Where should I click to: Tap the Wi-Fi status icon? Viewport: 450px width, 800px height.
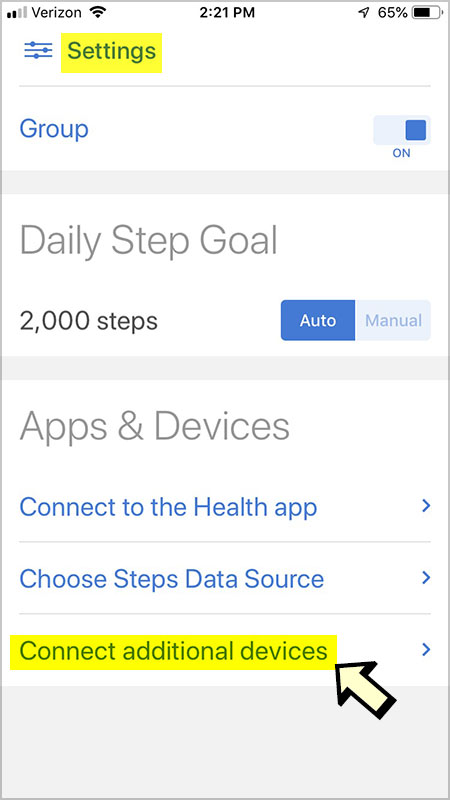97,13
